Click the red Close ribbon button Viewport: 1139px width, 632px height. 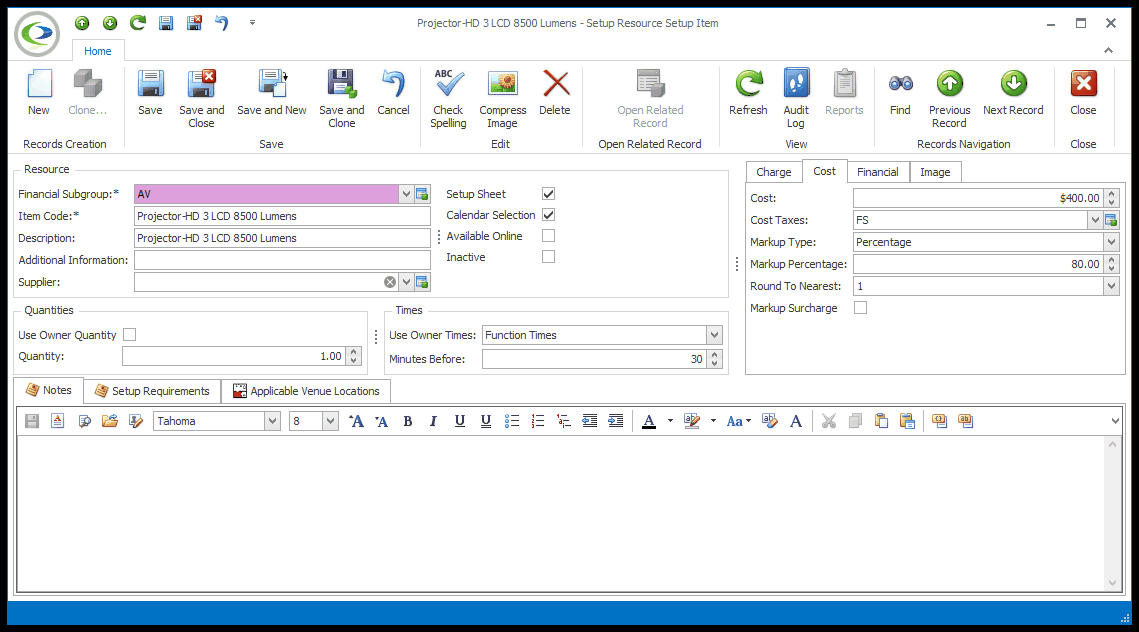pos(1083,93)
